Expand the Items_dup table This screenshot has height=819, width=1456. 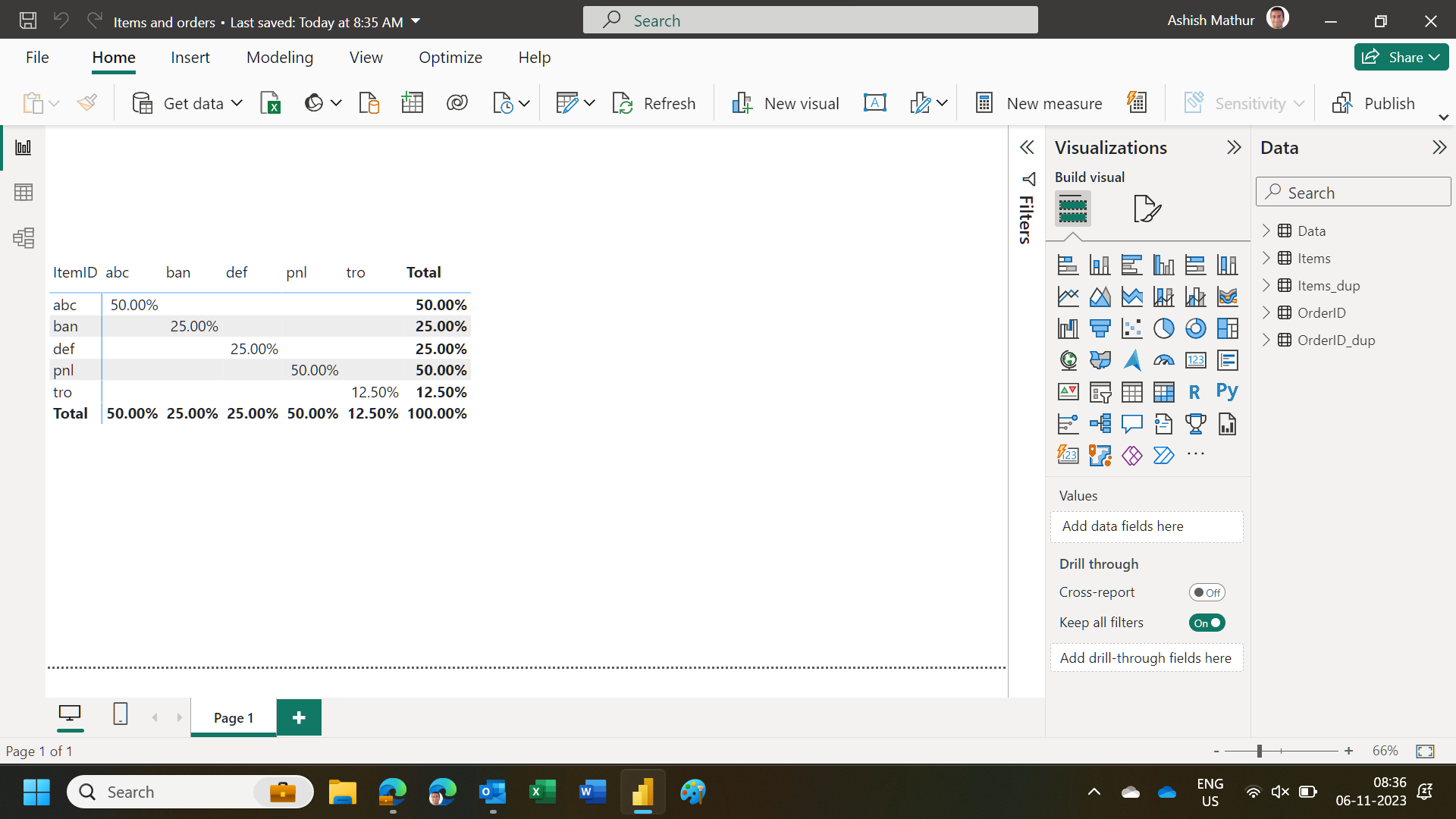coord(1266,286)
